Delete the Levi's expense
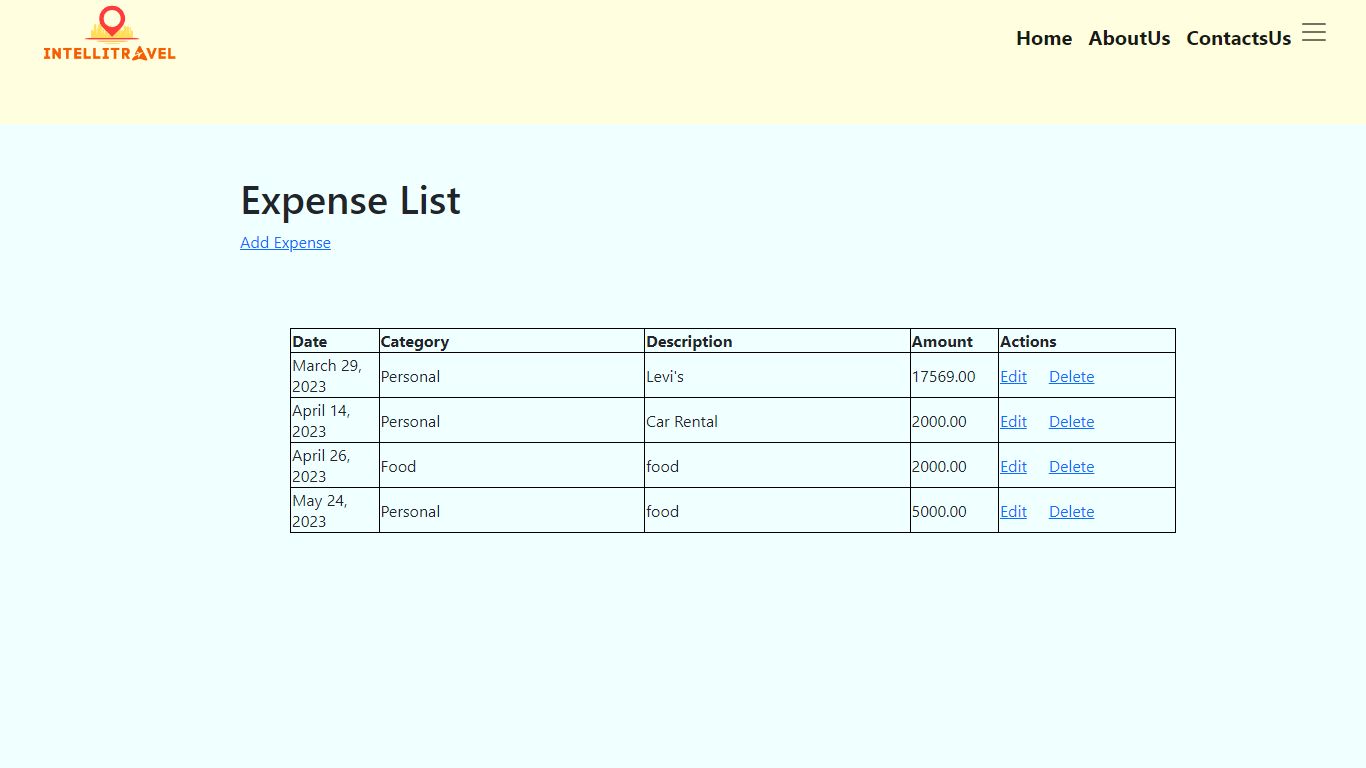1366x768 pixels. coord(1071,377)
